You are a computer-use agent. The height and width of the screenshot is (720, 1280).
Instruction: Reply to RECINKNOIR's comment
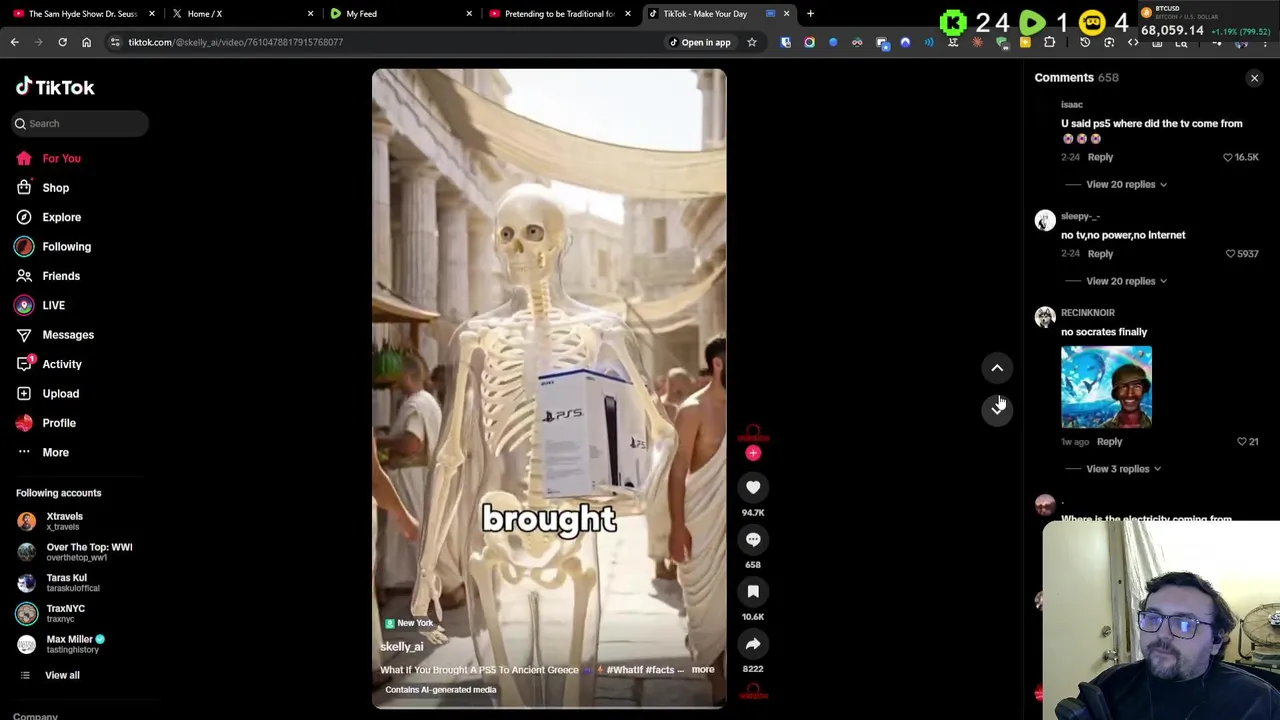click(1109, 441)
